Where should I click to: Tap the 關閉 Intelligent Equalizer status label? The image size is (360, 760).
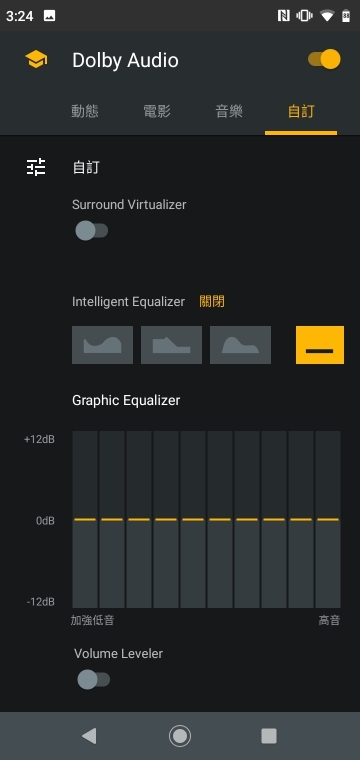click(x=212, y=302)
